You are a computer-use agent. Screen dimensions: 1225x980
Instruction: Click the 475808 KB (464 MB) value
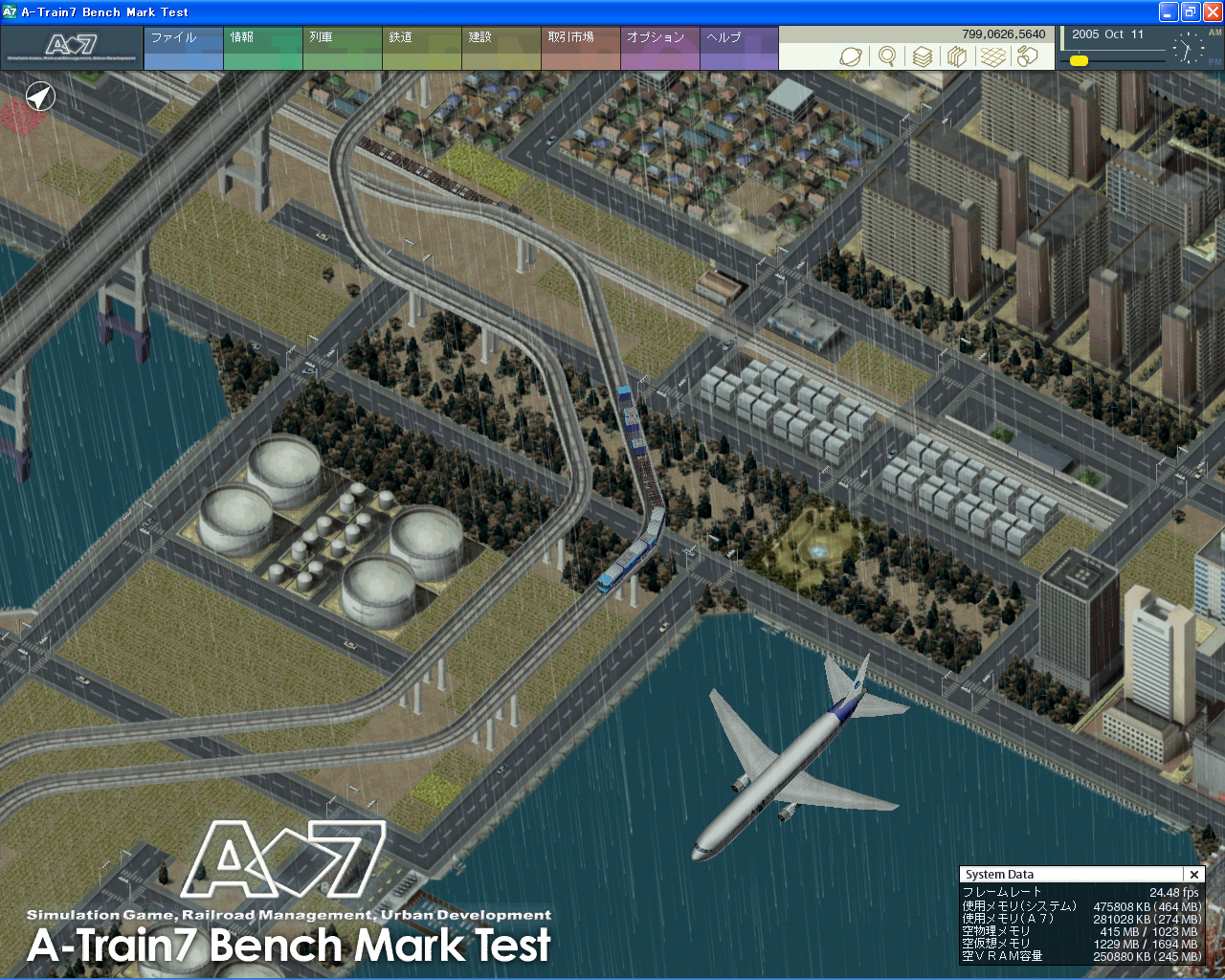point(1147,906)
